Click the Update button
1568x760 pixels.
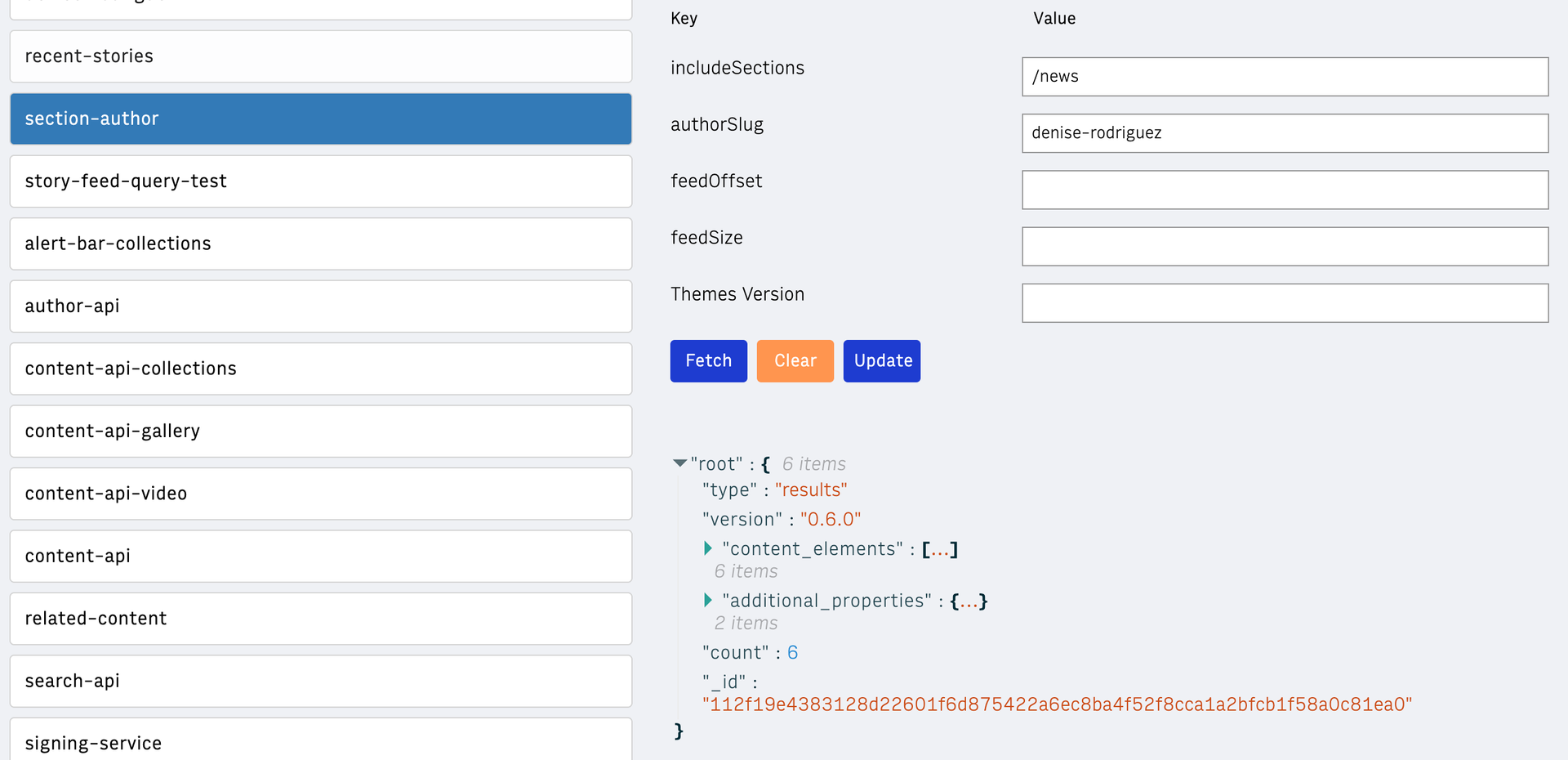(882, 361)
